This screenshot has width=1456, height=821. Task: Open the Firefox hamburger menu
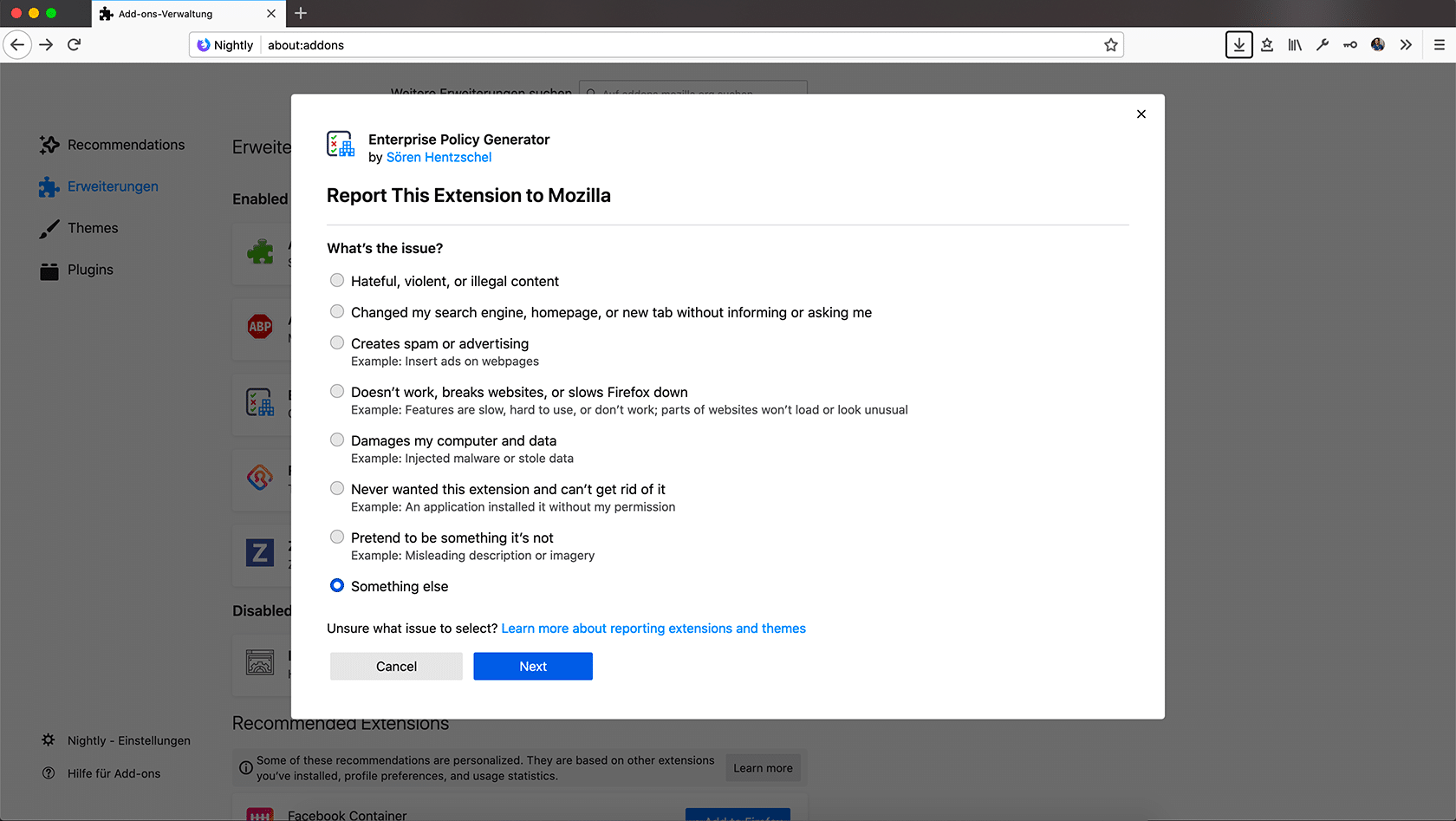point(1439,45)
